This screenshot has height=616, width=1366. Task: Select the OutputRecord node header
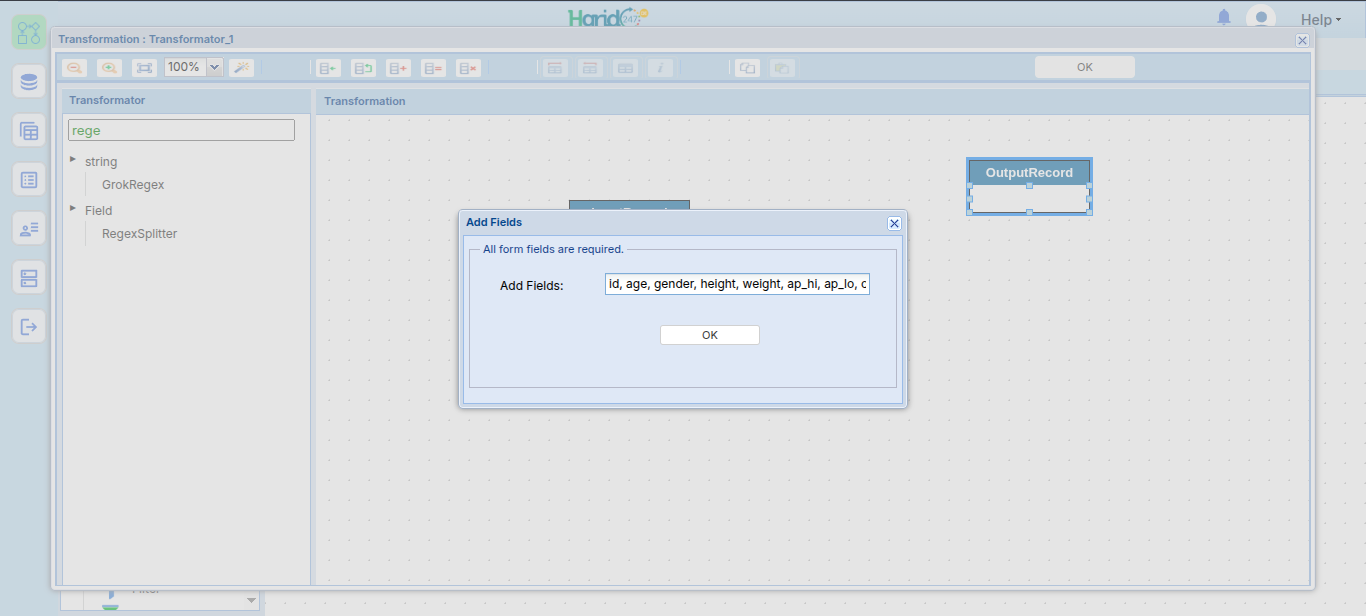coord(1029,172)
